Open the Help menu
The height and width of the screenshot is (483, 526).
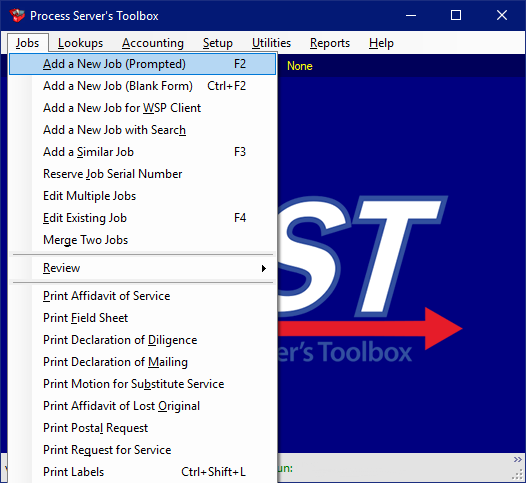(x=381, y=43)
